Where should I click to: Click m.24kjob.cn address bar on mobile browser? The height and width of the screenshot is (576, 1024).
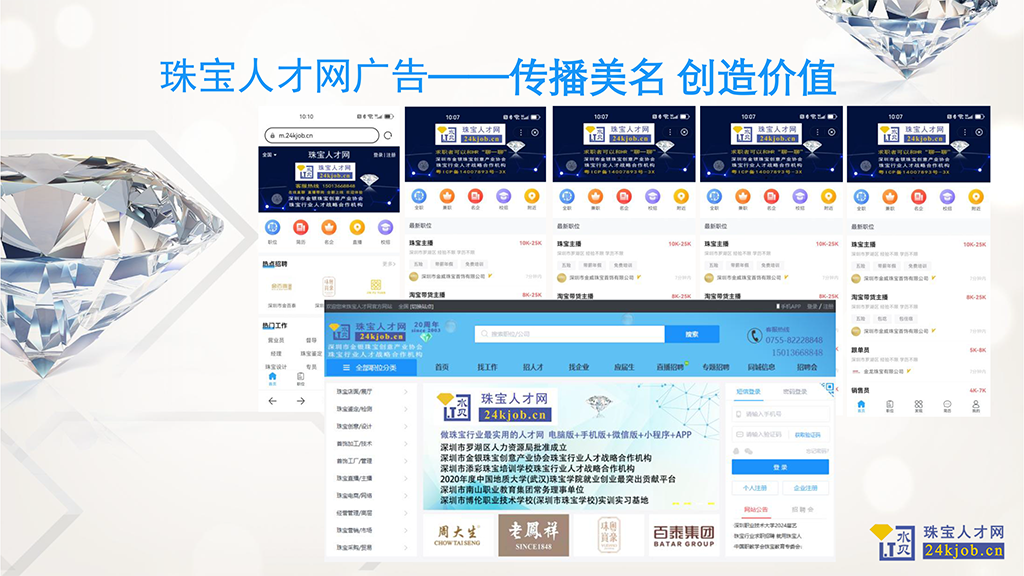[321, 135]
